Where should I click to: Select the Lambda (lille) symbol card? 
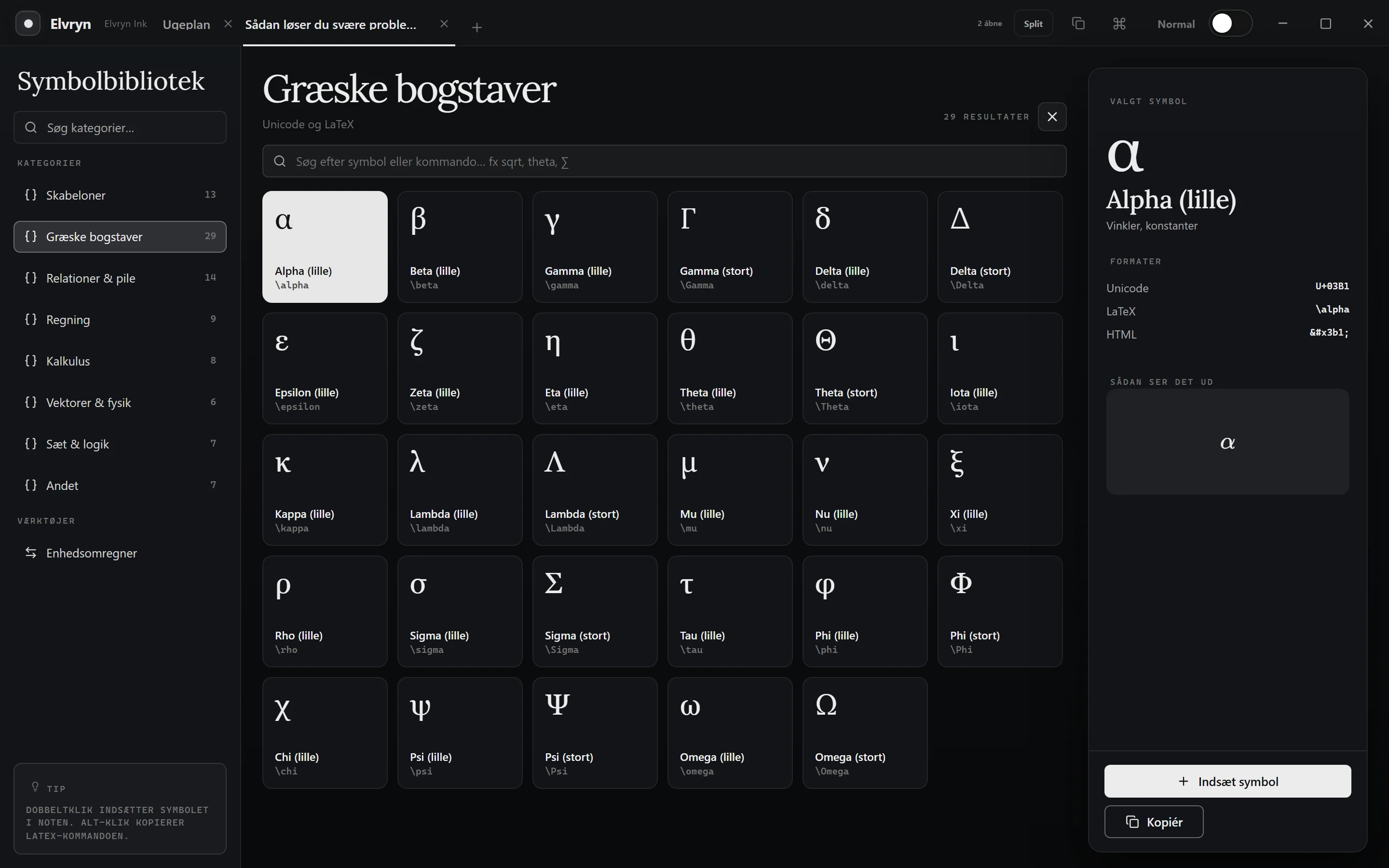click(x=460, y=489)
